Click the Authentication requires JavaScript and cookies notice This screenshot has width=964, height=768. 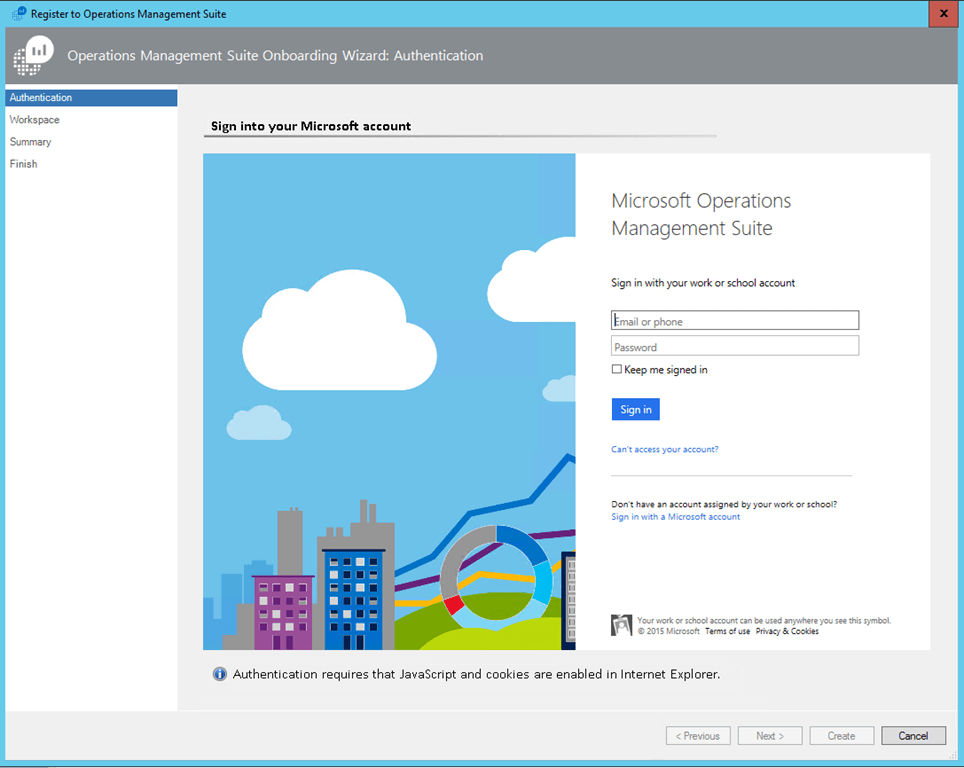click(476, 674)
